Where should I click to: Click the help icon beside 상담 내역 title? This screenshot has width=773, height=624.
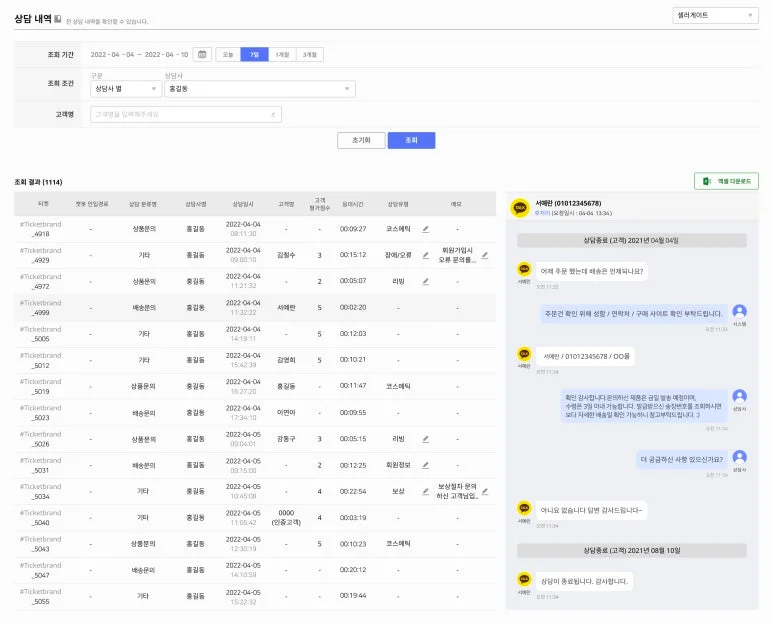point(57,19)
